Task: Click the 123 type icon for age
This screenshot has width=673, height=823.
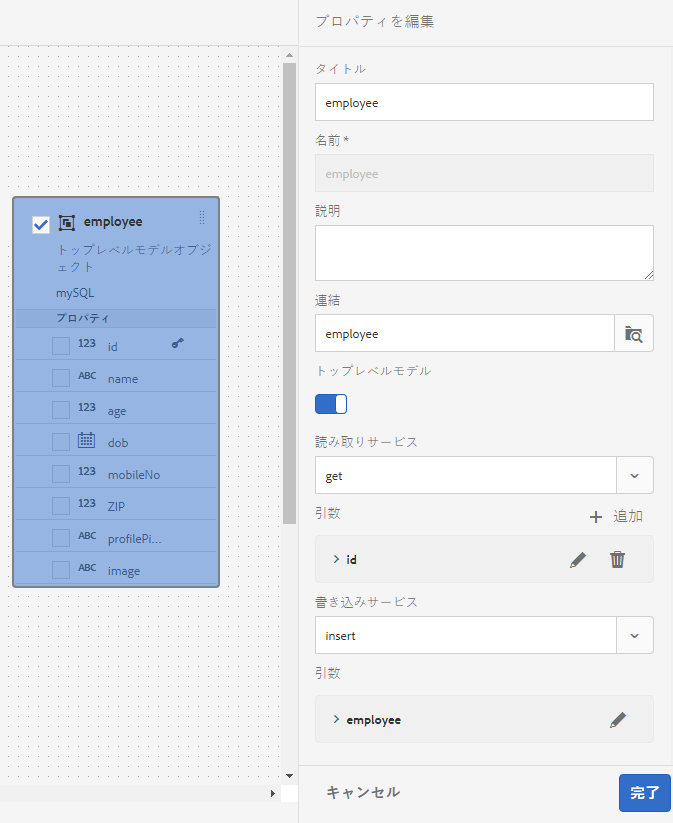Action: pyautogui.click(x=87, y=407)
